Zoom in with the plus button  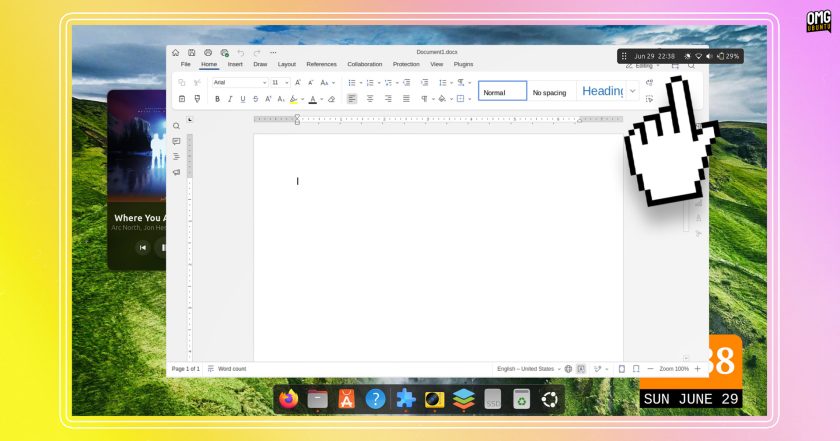coord(698,369)
